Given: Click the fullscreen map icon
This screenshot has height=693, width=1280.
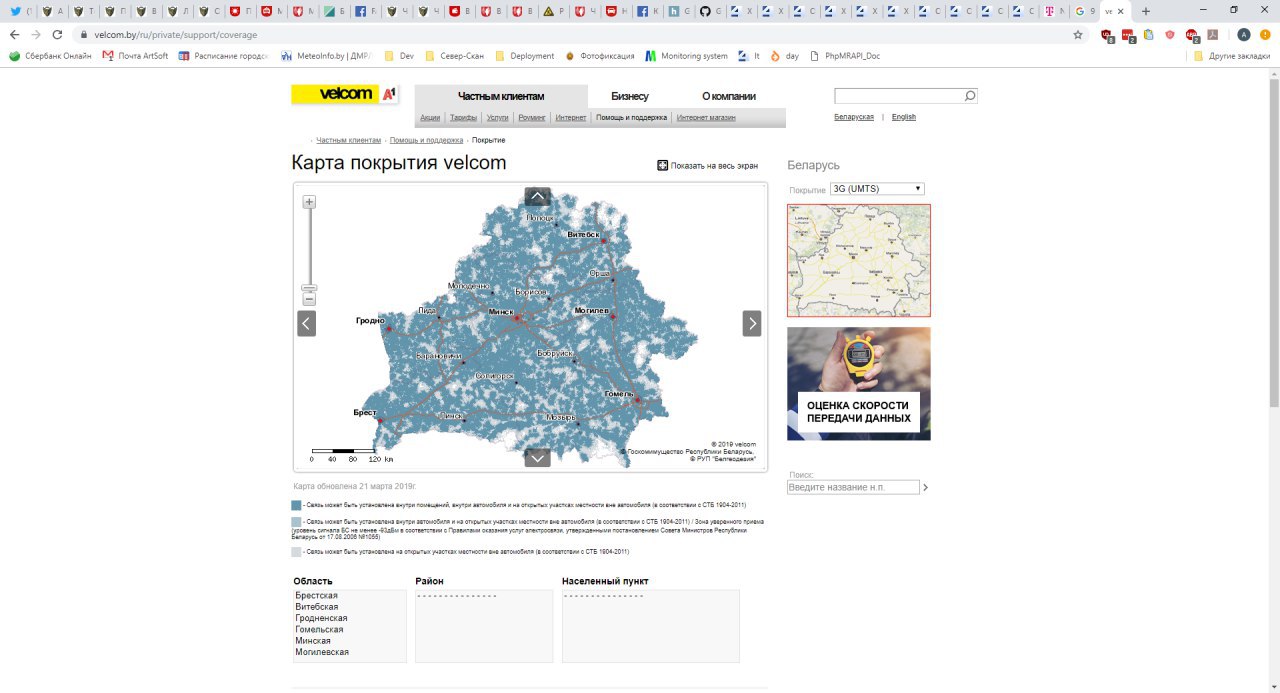Looking at the screenshot, I should point(662,165).
